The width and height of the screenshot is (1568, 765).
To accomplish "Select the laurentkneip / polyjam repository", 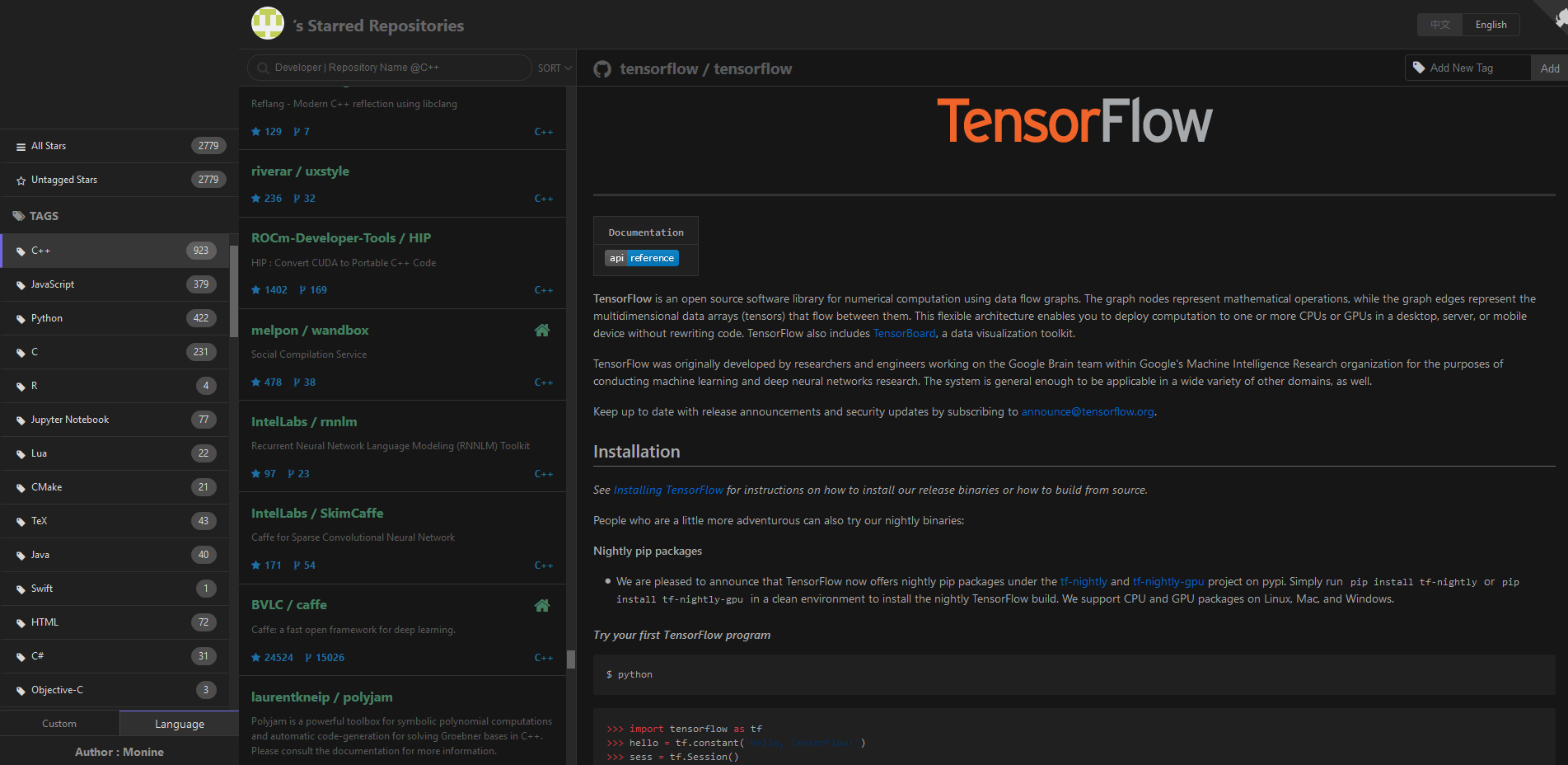I will pyautogui.click(x=322, y=697).
